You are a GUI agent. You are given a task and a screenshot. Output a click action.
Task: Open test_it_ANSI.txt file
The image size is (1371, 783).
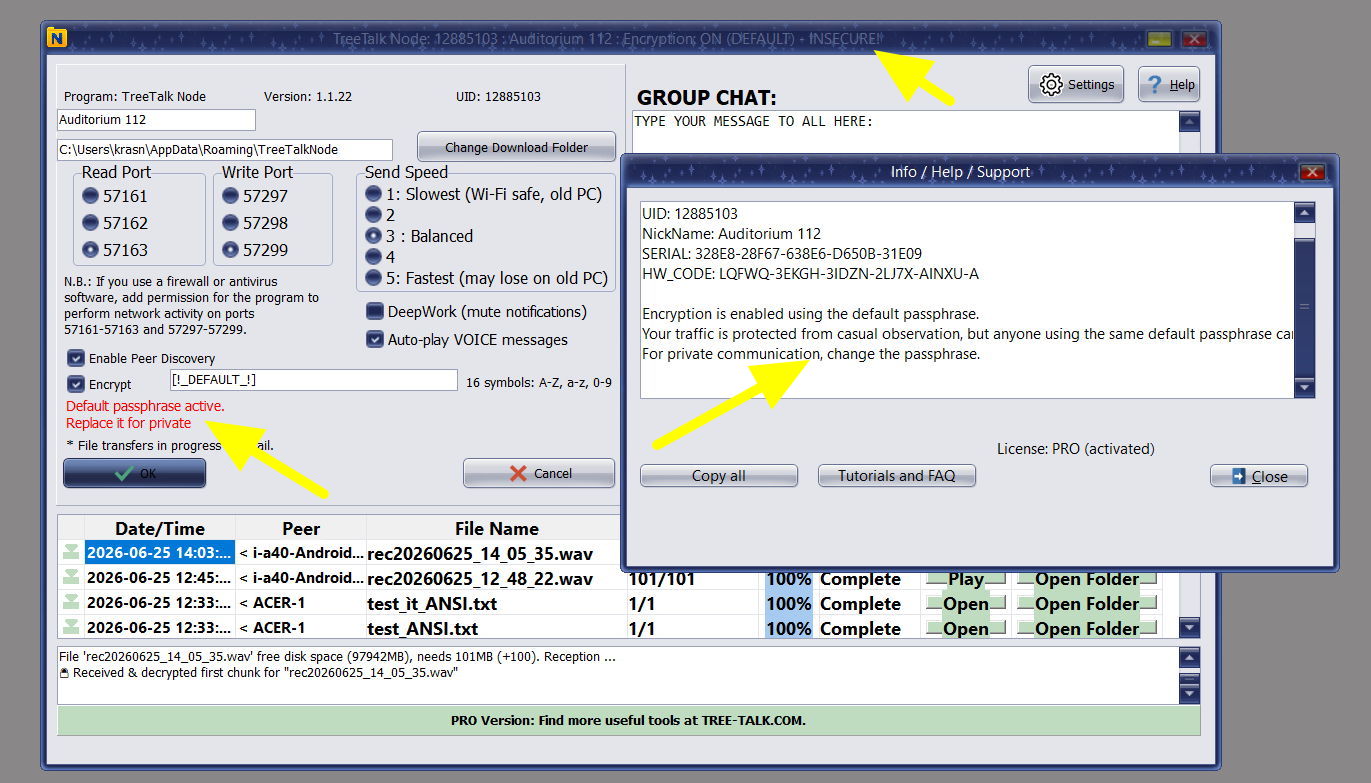pyautogui.click(x=966, y=604)
